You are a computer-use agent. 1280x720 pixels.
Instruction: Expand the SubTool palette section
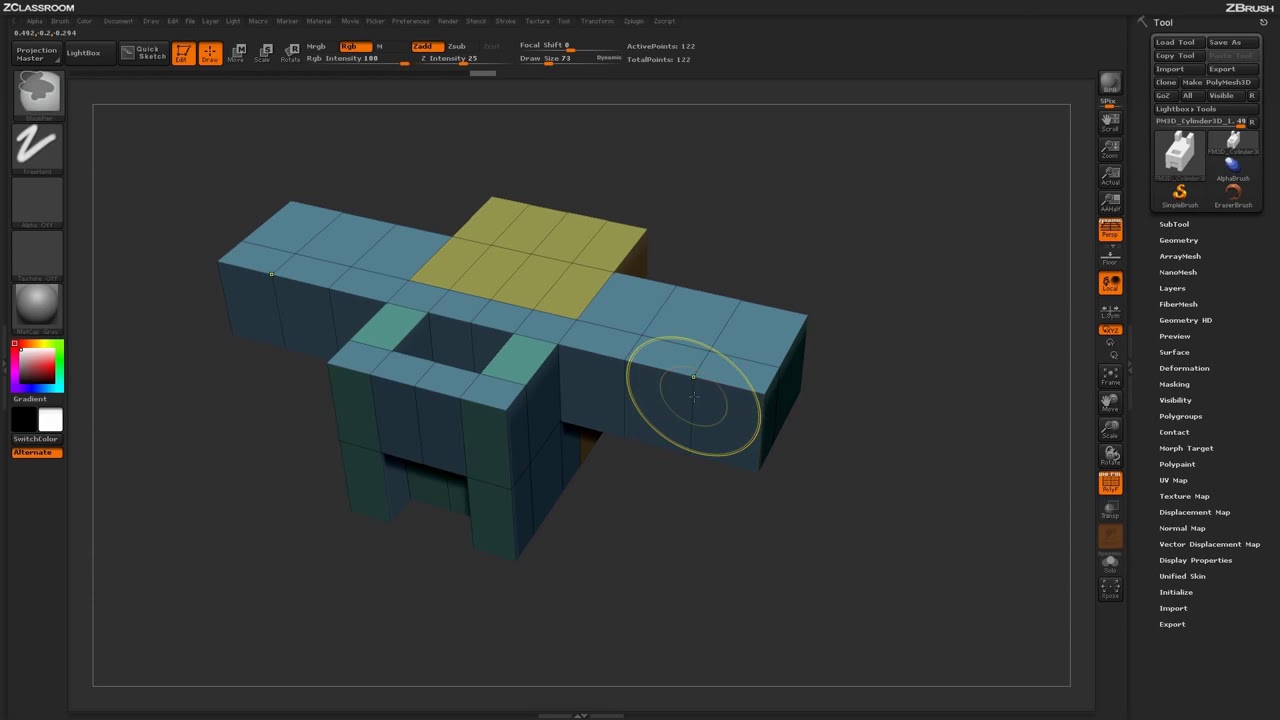coord(1174,224)
